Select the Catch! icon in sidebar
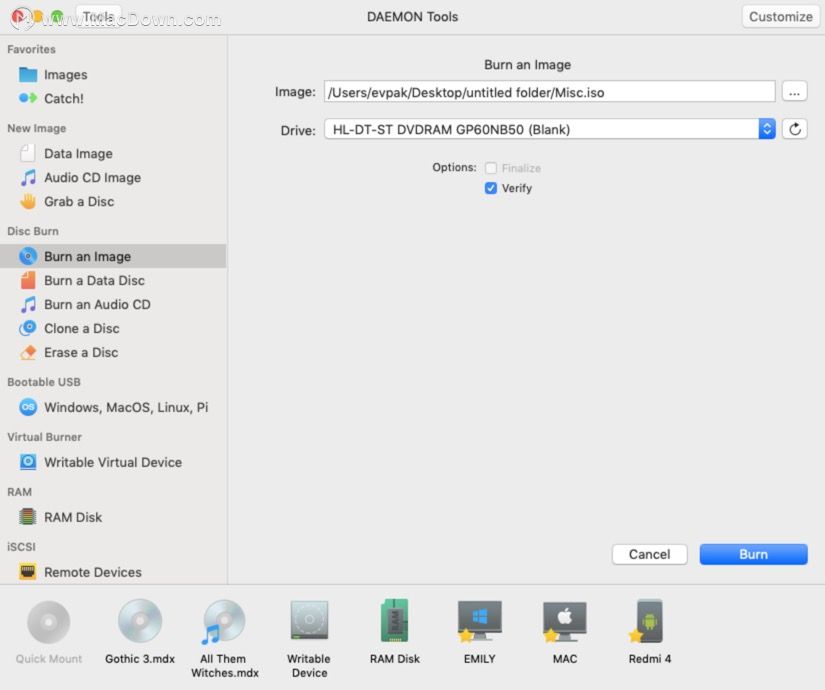 point(28,98)
